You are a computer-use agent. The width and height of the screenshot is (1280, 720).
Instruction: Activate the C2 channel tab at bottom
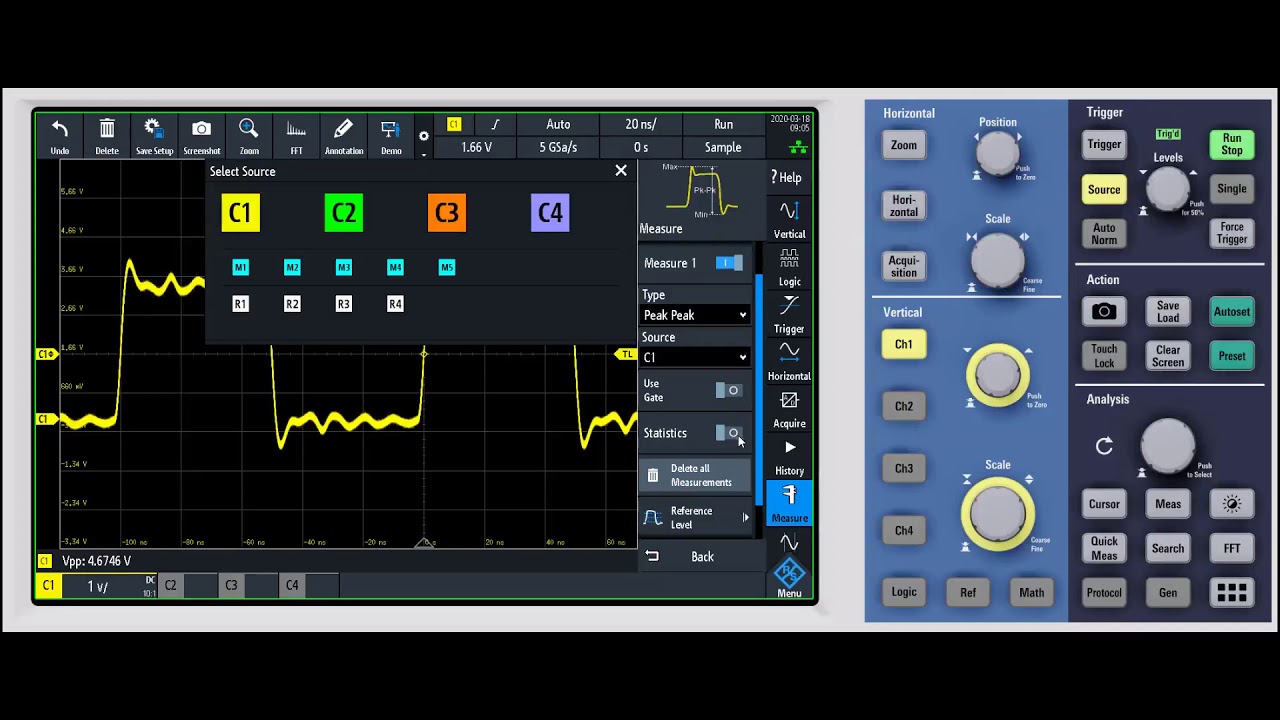point(171,585)
